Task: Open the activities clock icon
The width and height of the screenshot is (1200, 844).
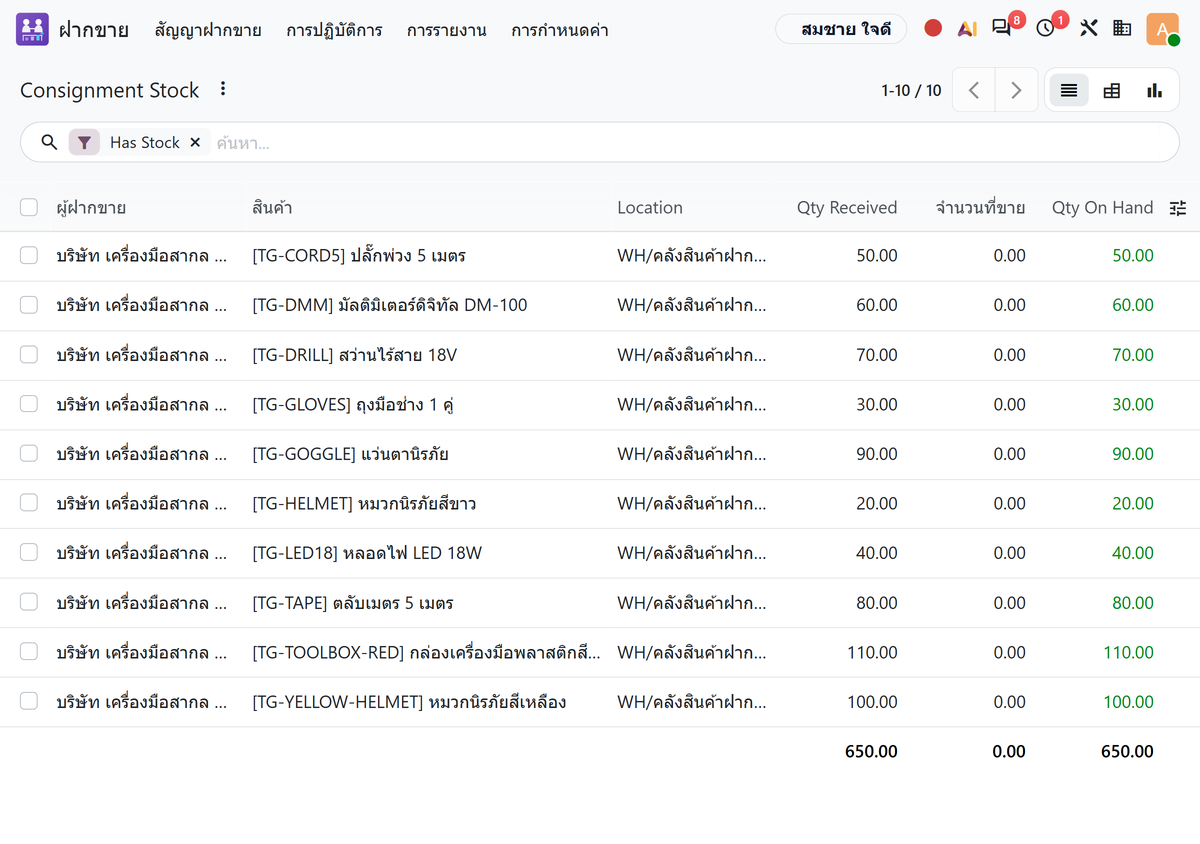Action: pos(1046,29)
